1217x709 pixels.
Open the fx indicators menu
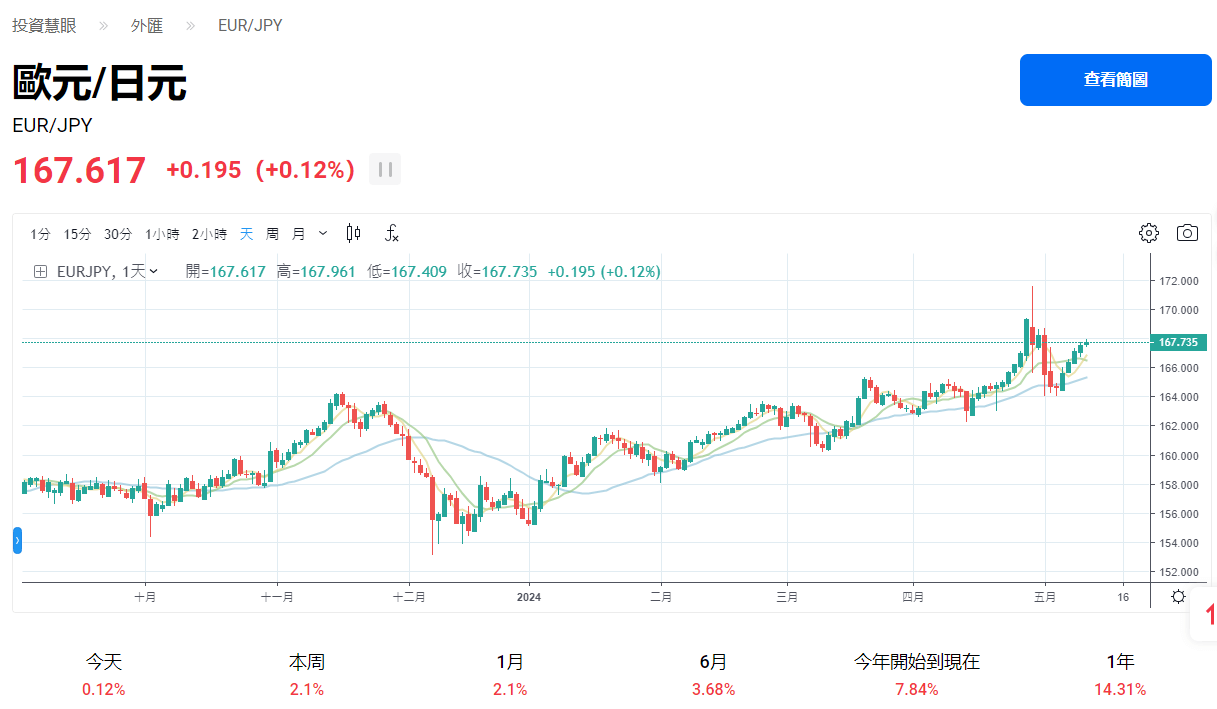point(392,233)
